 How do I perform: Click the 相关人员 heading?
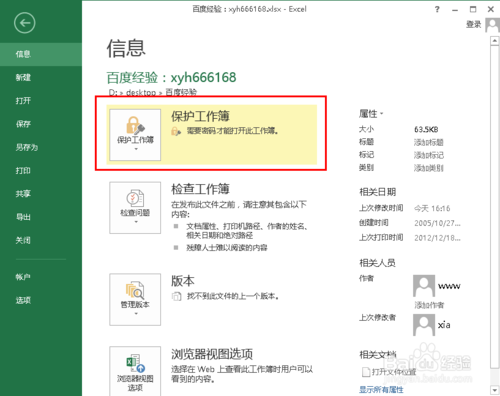click(377, 263)
